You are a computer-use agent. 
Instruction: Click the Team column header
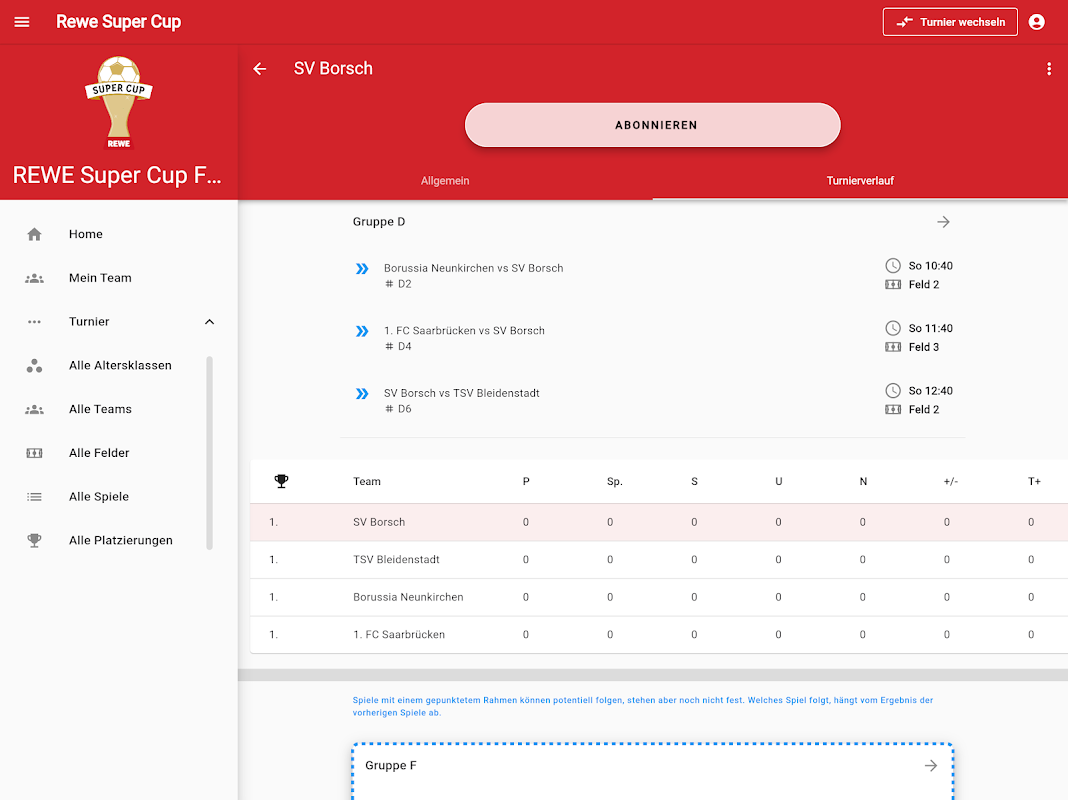click(x=366, y=481)
